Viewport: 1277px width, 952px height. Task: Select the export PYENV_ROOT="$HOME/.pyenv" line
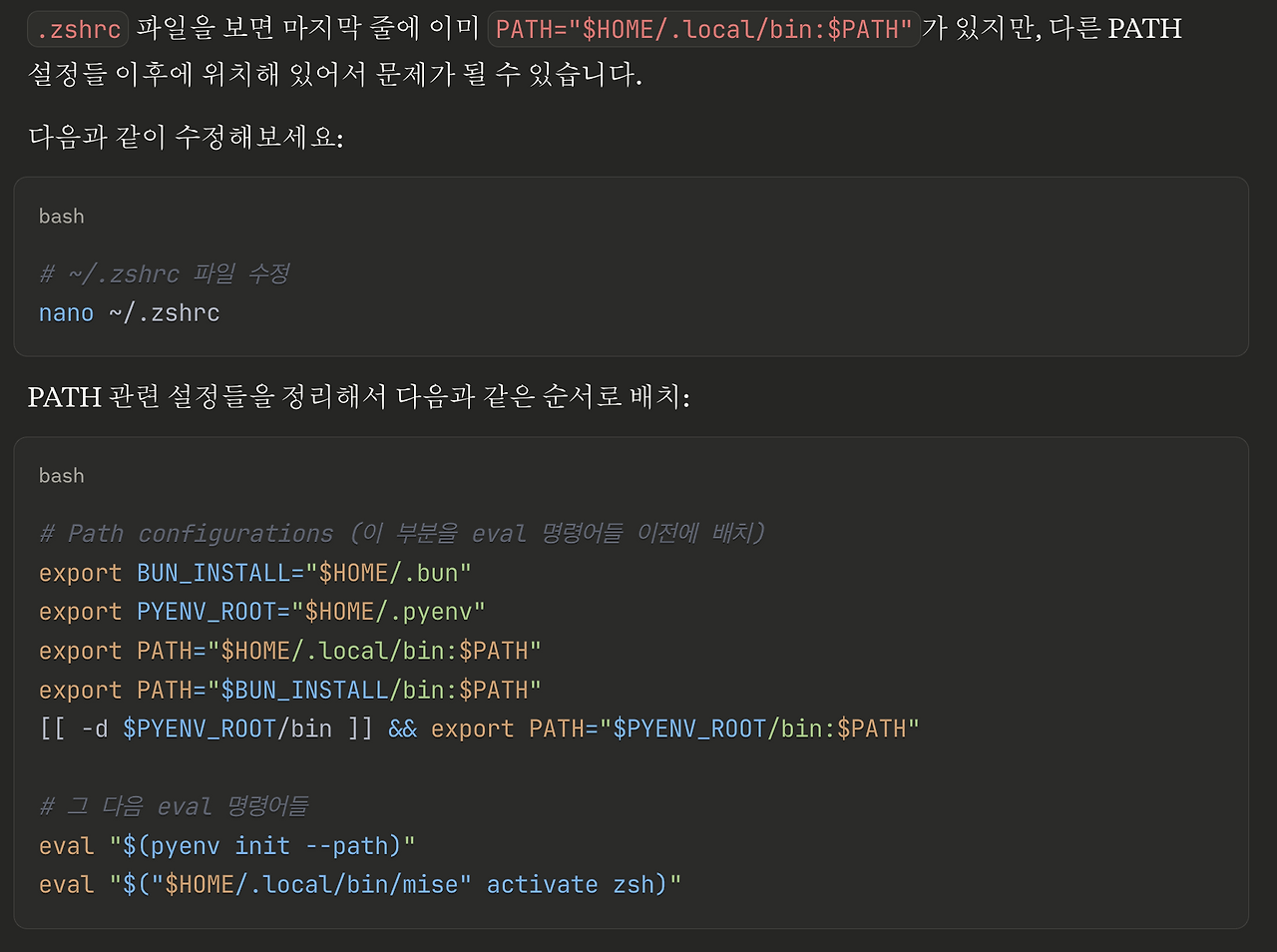tap(260, 611)
